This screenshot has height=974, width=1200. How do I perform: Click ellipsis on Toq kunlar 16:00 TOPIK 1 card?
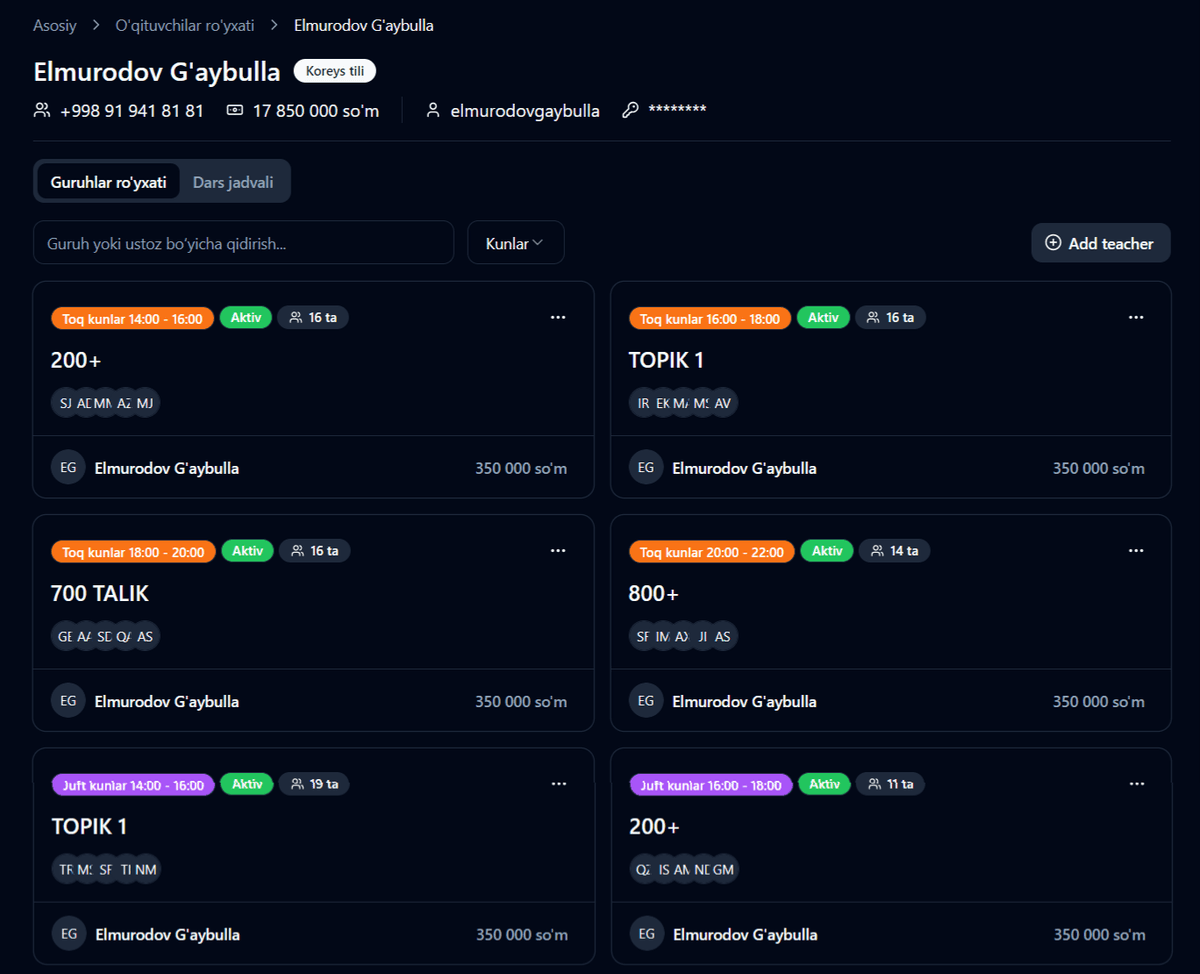(x=1136, y=317)
